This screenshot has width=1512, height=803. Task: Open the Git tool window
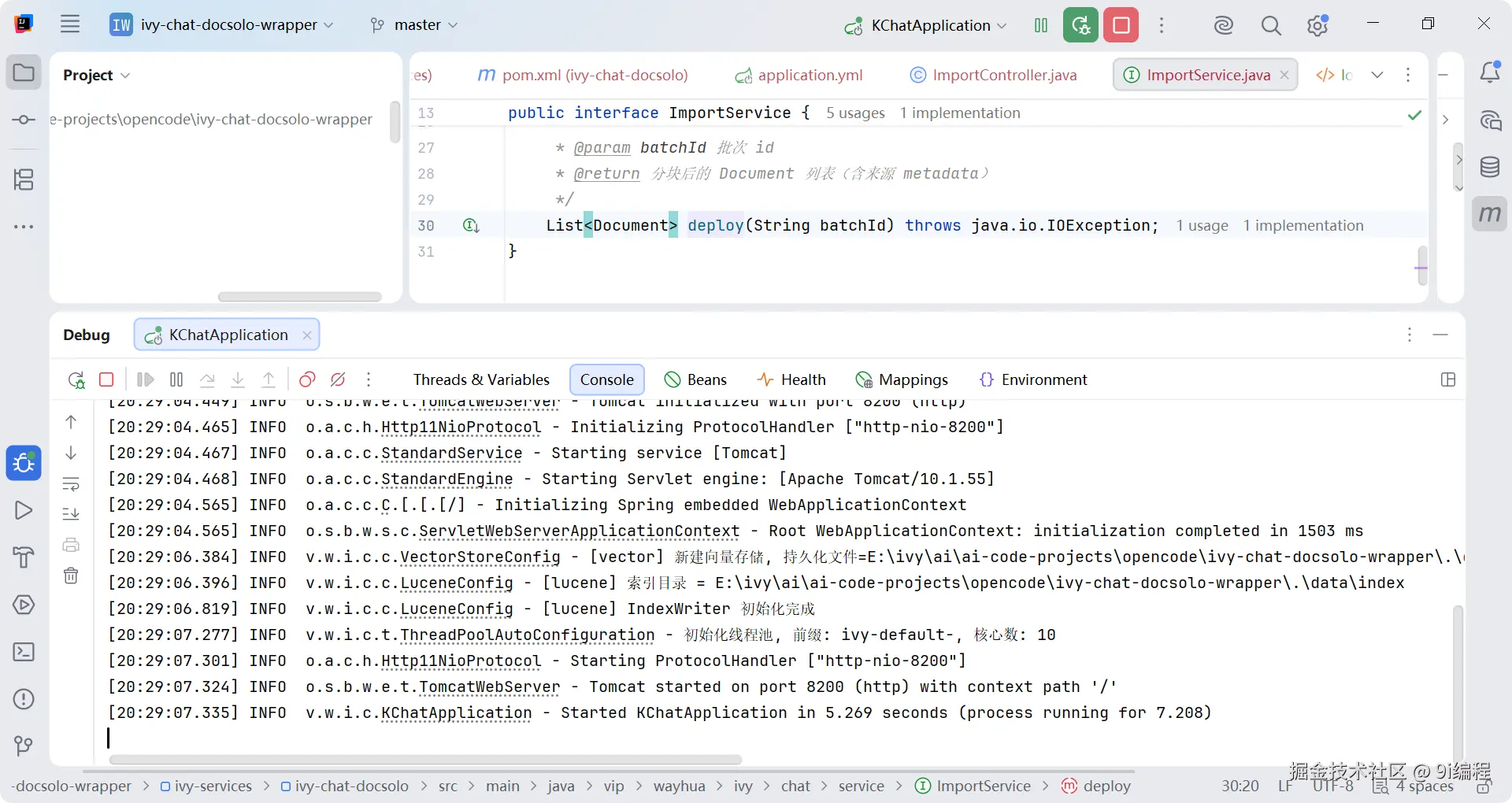click(24, 746)
